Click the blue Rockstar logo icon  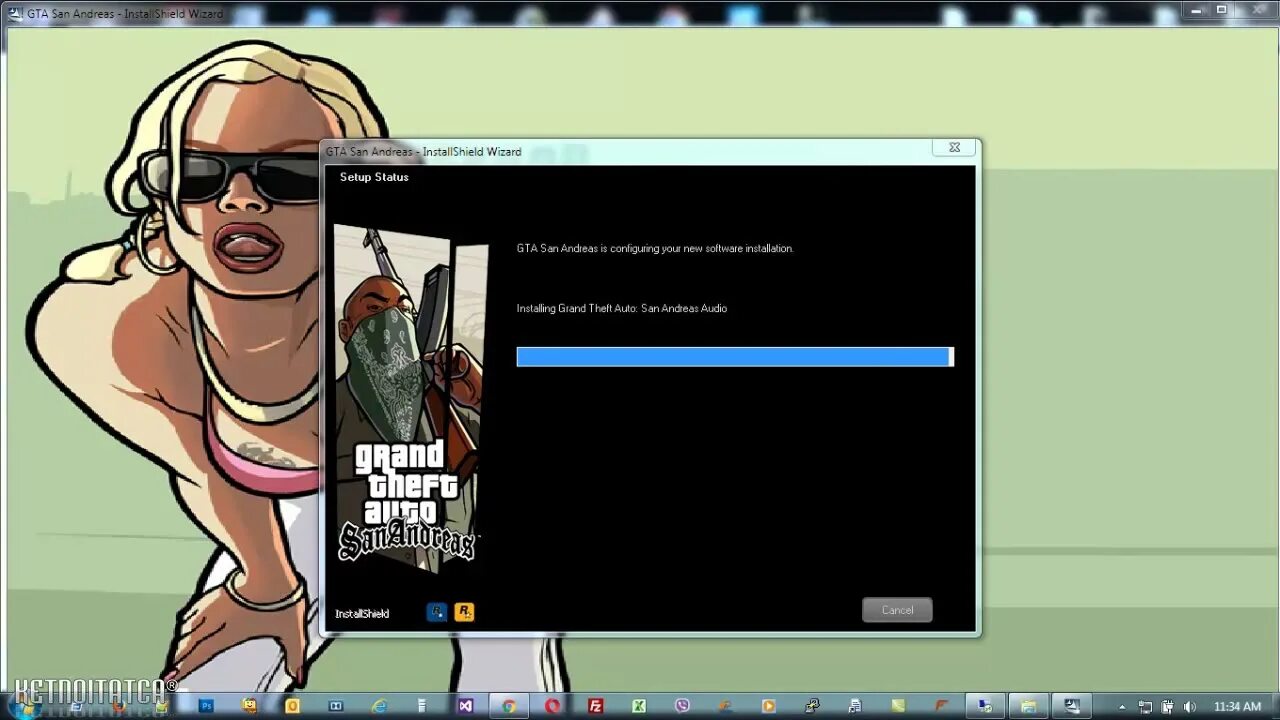[x=437, y=612]
